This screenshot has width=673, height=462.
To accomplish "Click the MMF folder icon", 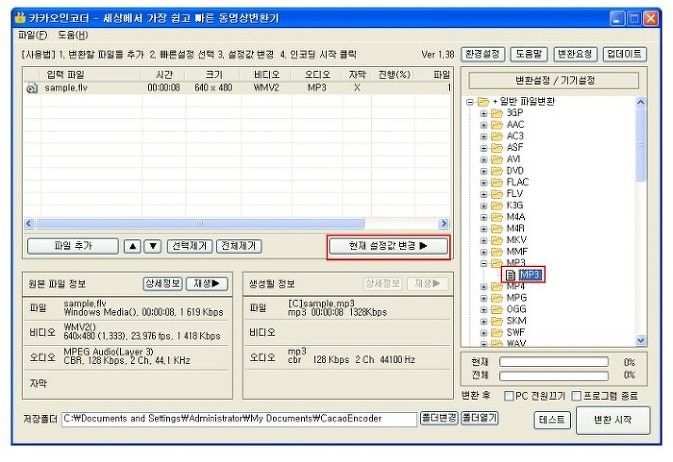I will pos(497,252).
